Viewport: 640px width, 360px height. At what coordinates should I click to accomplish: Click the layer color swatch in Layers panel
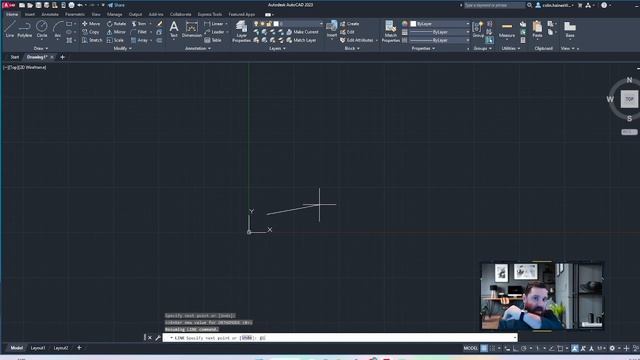click(x=276, y=24)
